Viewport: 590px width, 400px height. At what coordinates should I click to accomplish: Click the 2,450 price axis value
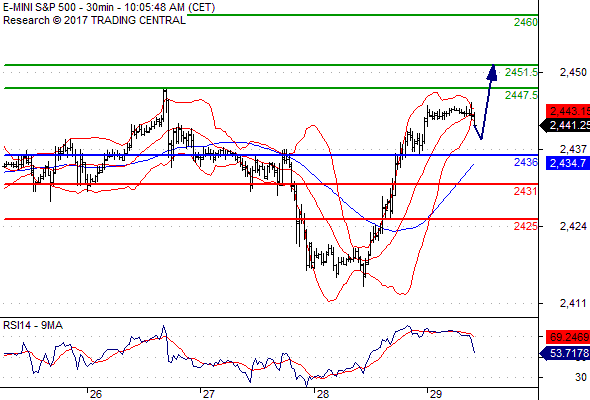(x=573, y=72)
